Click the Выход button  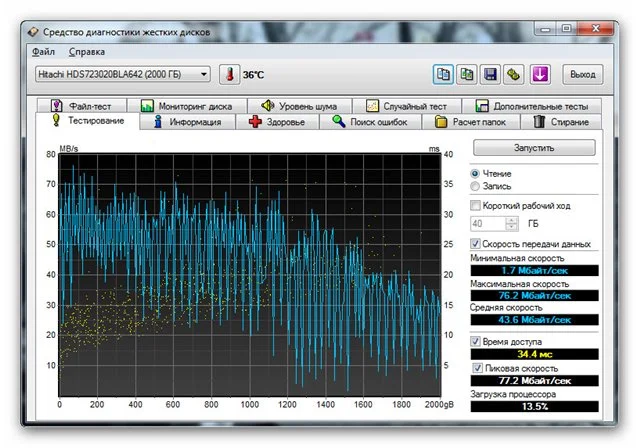click(581, 74)
